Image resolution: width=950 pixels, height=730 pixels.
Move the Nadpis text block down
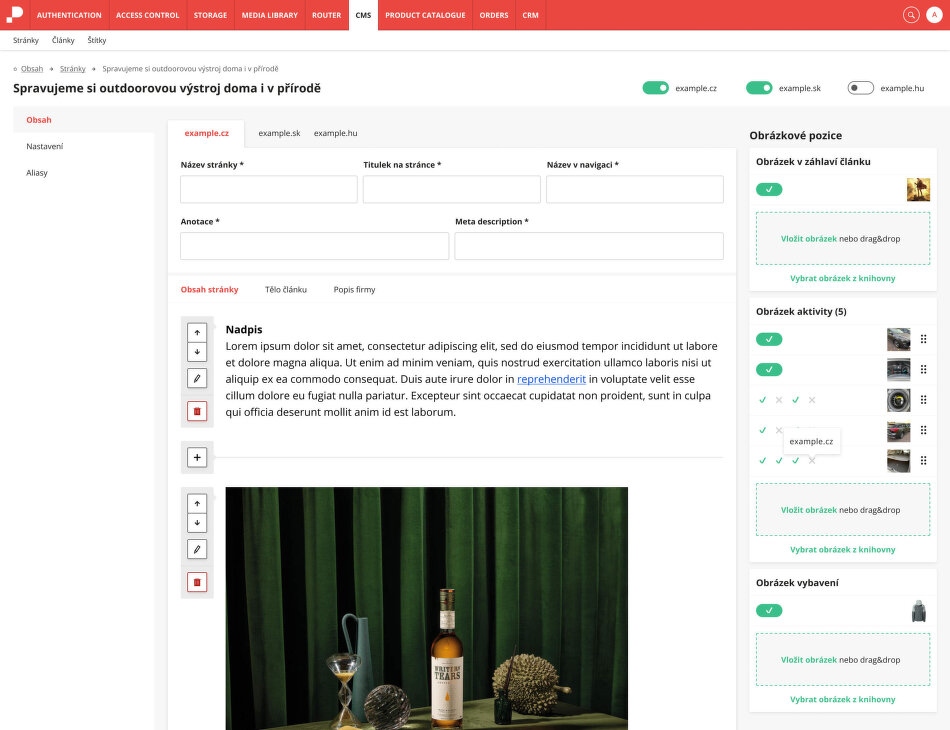pos(197,351)
